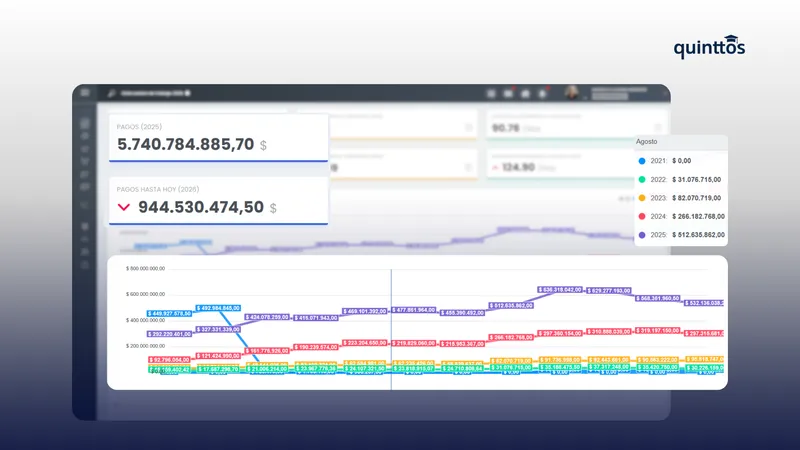Click the purple data label $ 629.277.193,00
This screenshot has width=800, height=450.
click(609, 290)
